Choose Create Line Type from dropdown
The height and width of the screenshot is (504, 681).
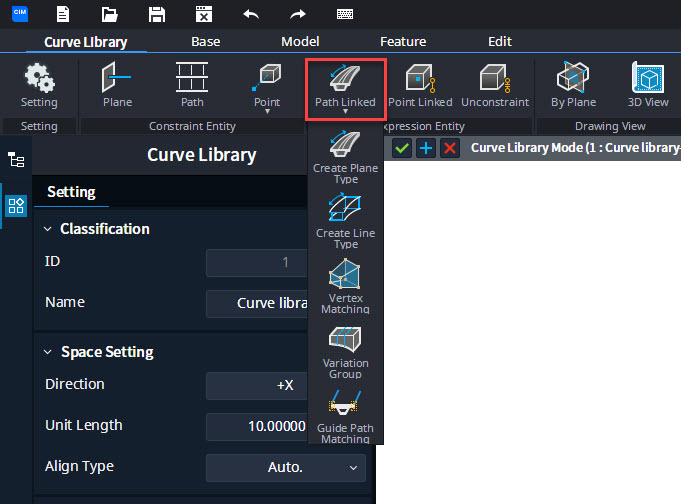[x=345, y=222]
